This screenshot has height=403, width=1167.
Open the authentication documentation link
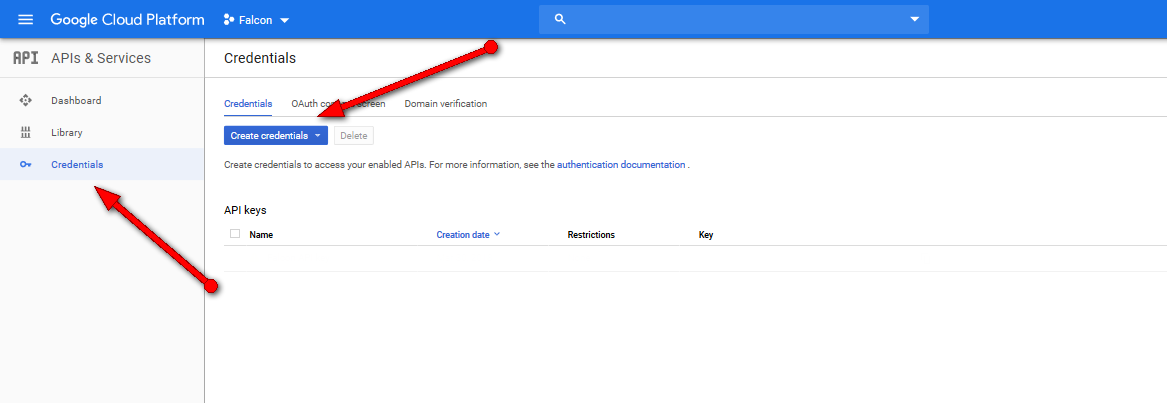(x=621, y=165)
